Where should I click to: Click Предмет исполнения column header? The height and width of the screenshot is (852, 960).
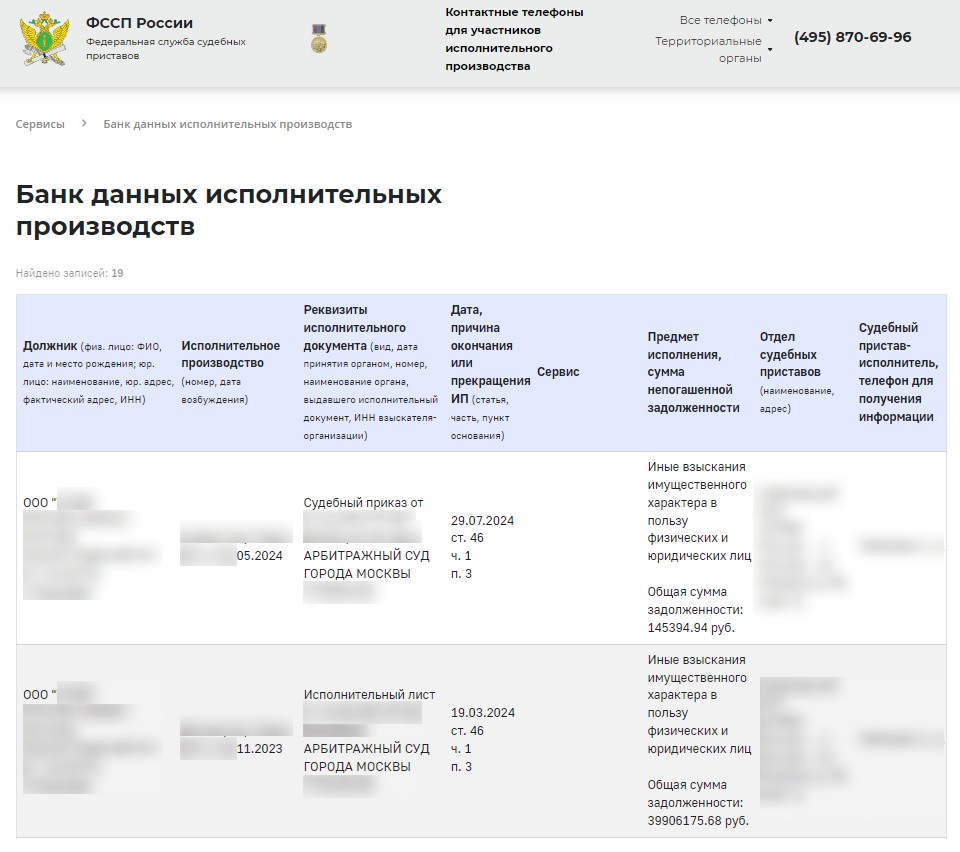(x=693, y=372)
